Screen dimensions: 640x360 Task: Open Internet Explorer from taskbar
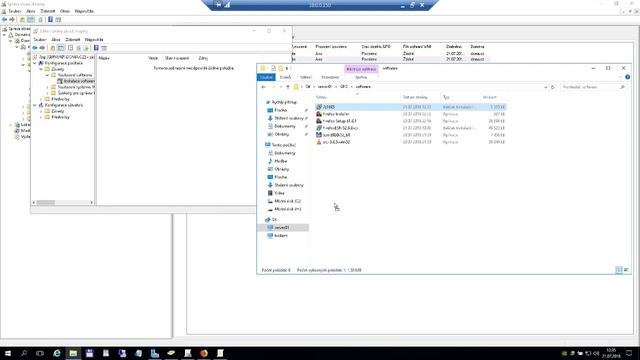click(x=57, y=353)
